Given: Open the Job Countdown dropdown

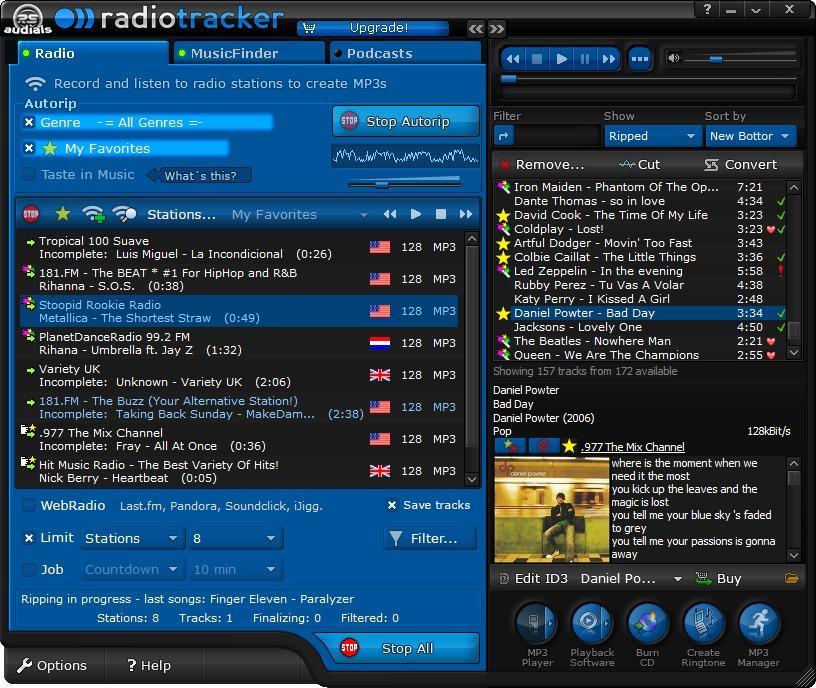Looking at the screenshot, I should coord(132,569).
